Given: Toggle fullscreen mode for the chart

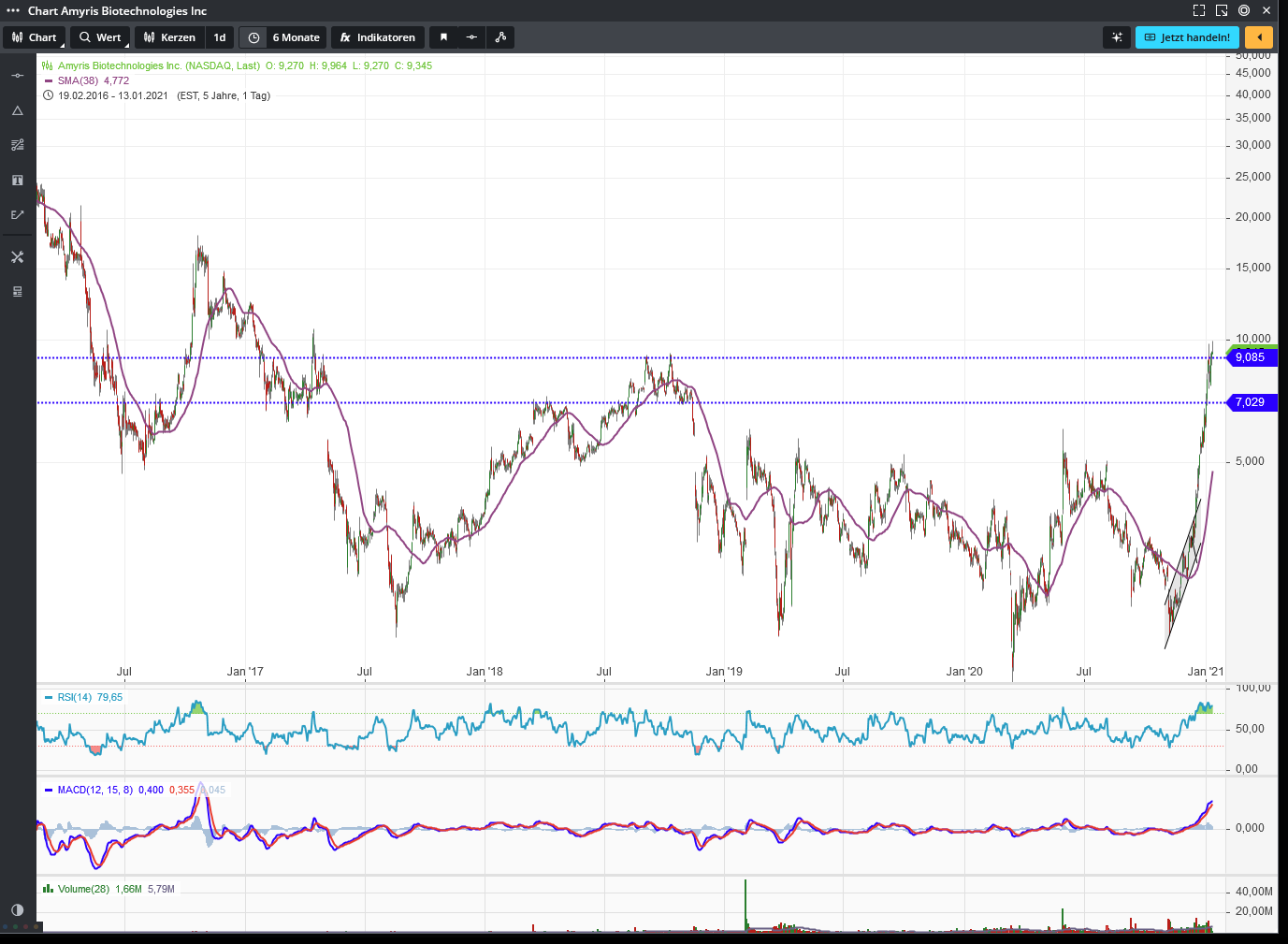Looking at the screenshot, I should (1199, 10).
